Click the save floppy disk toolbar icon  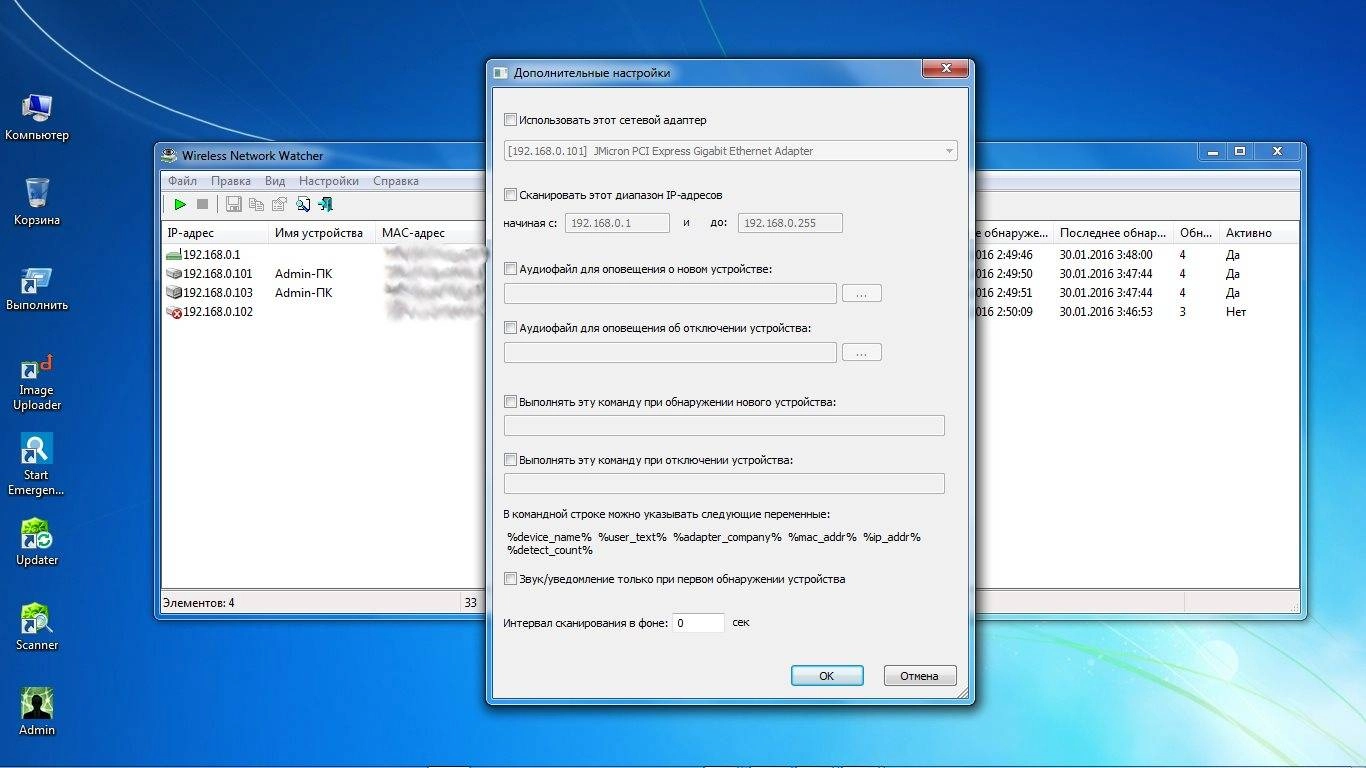point(234,204)
